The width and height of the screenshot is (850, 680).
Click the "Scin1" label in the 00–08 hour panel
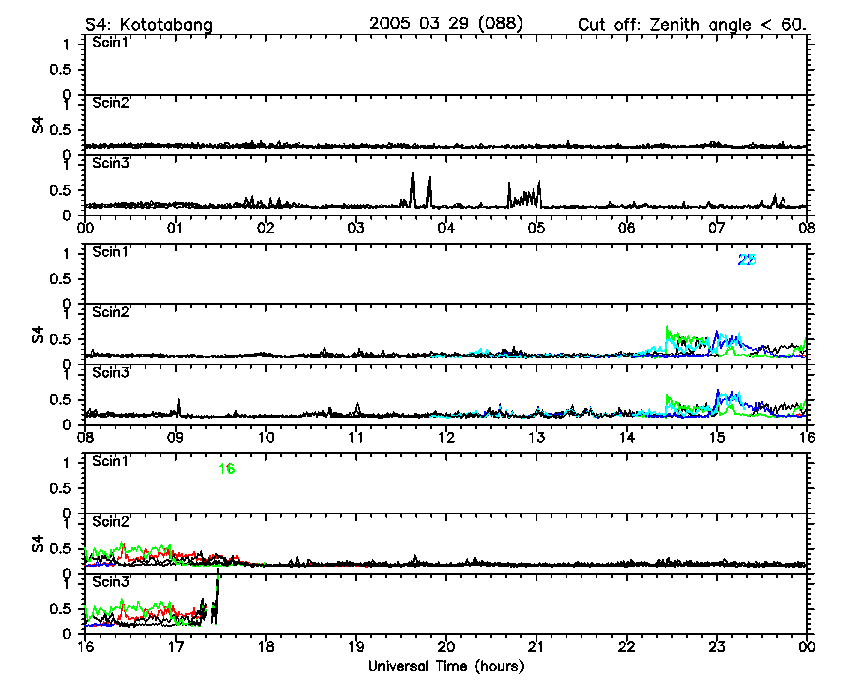pyautogui.click(x=111, y=42)
